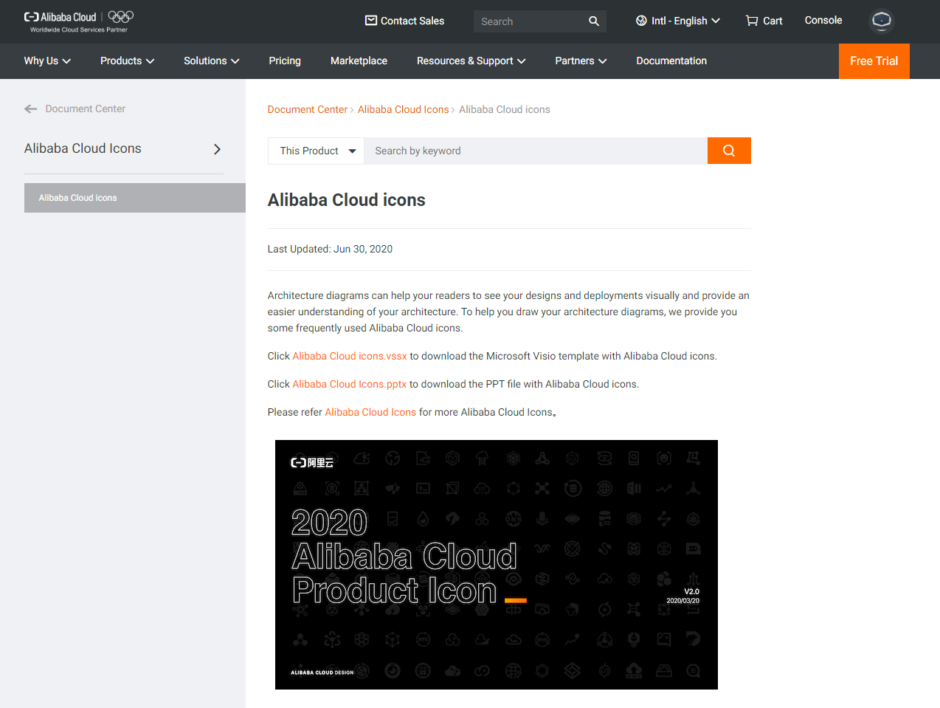Download the Alibaba Cloud icons.pptx file

349,383
